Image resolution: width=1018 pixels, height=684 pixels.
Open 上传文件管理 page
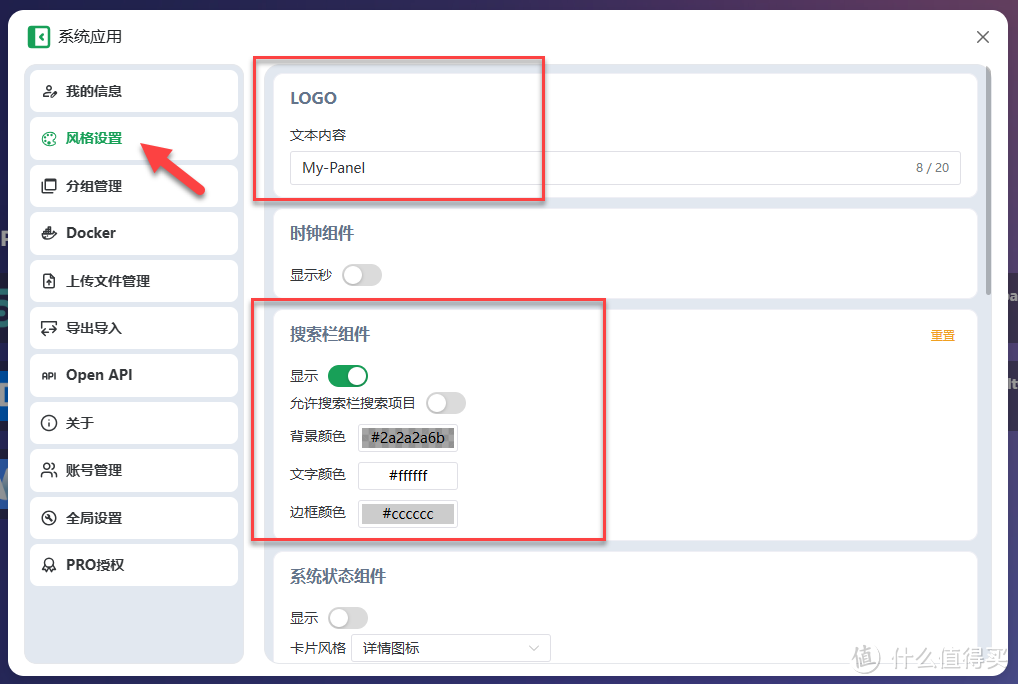(134, 281)
